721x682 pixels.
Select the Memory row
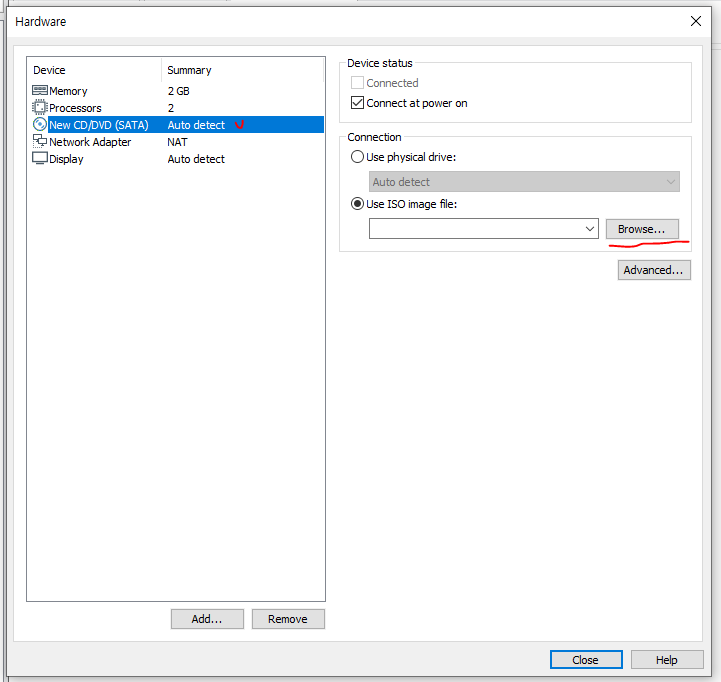coord(176,91)
